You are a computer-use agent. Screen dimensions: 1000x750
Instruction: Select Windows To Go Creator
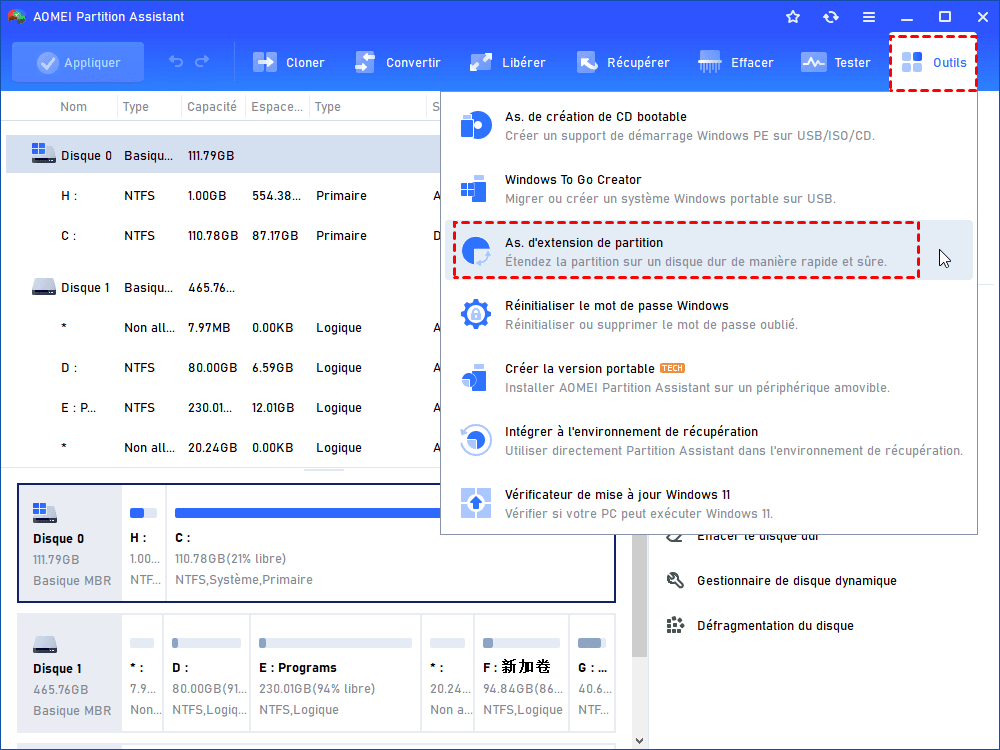pyautogui.click(x=709, y=189)
